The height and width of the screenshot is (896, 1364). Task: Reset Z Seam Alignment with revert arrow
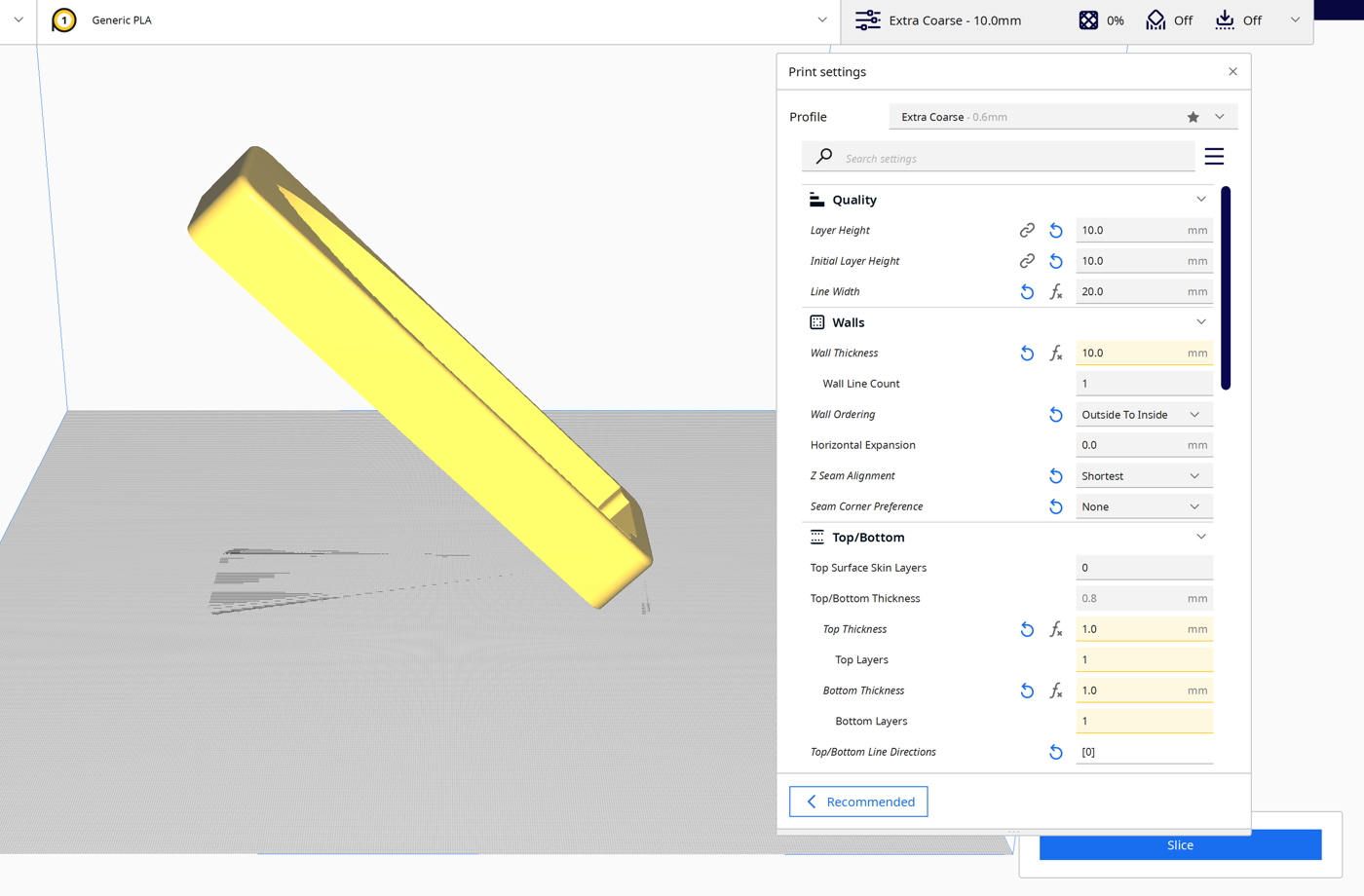click(1056, 475)
